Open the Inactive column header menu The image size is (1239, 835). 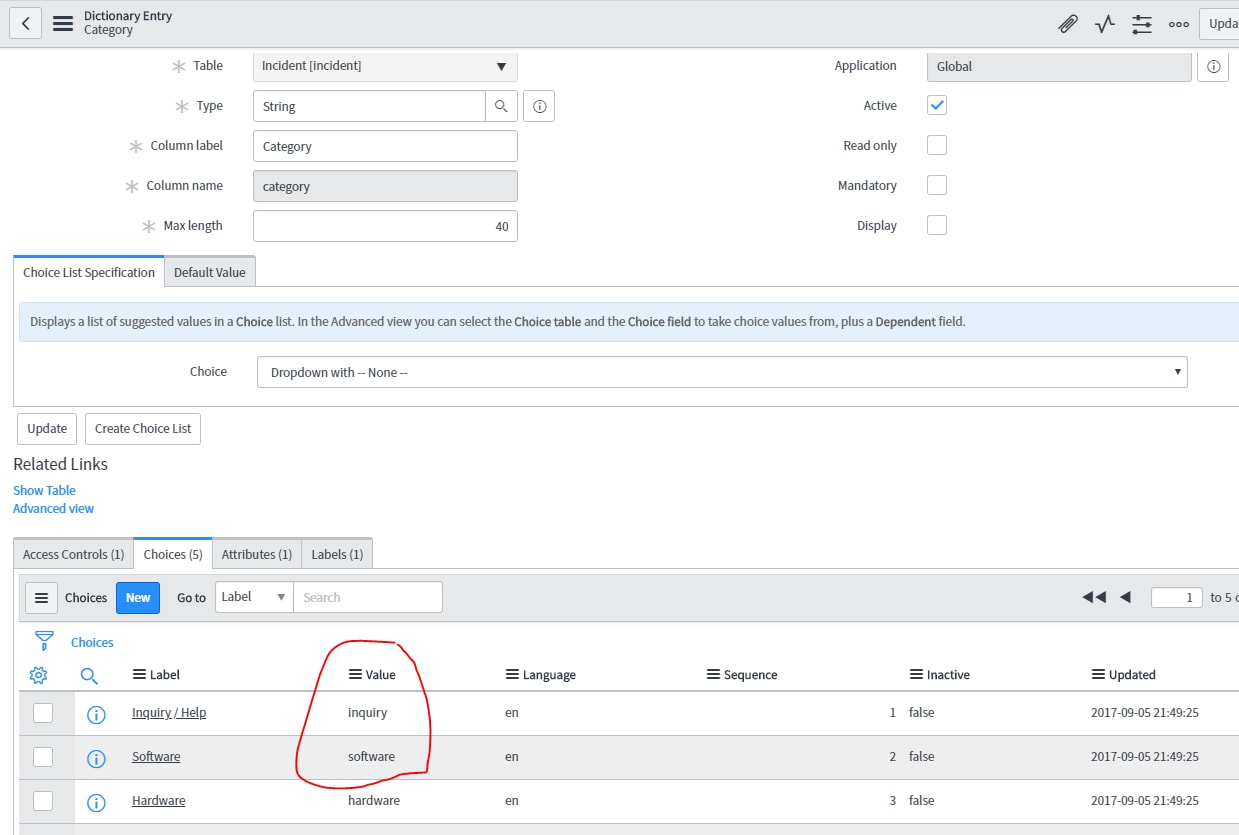click(916, 675)
